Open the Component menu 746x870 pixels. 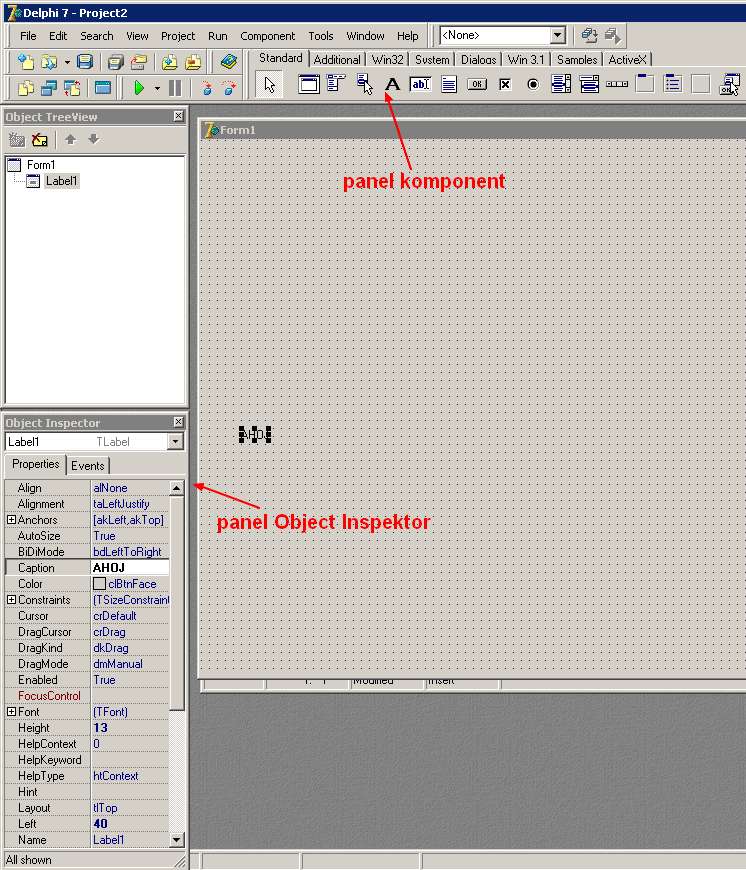[267, 36]
